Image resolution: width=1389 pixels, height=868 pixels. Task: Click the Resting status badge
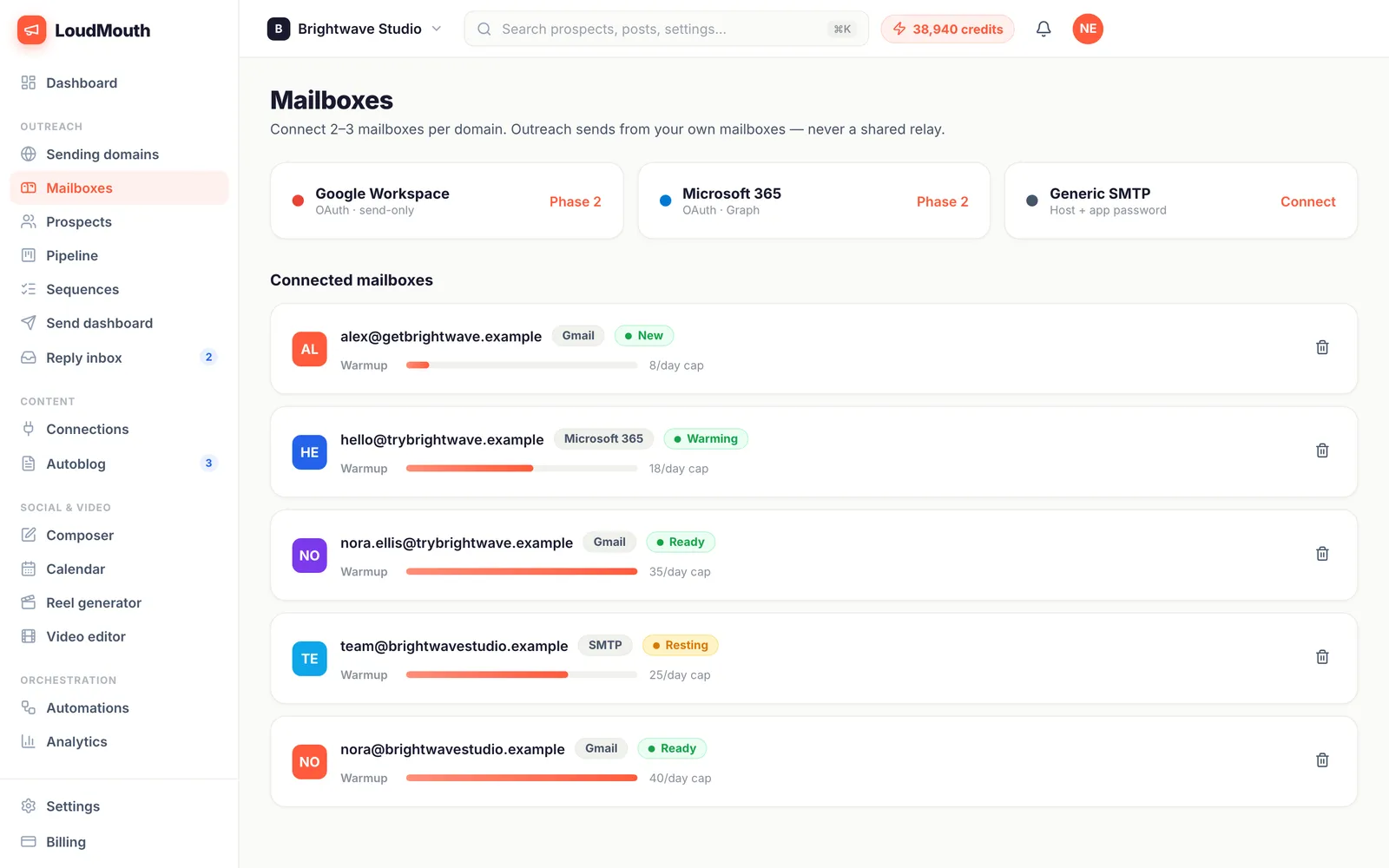click(x=681, y=646)
